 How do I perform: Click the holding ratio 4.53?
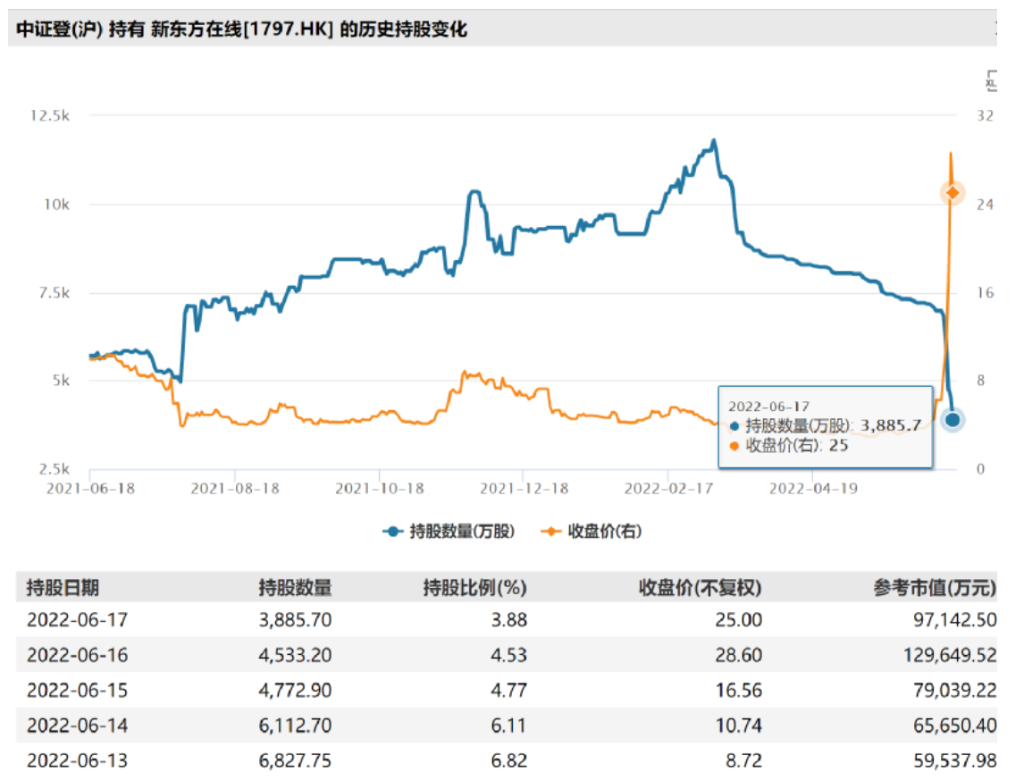509,655
